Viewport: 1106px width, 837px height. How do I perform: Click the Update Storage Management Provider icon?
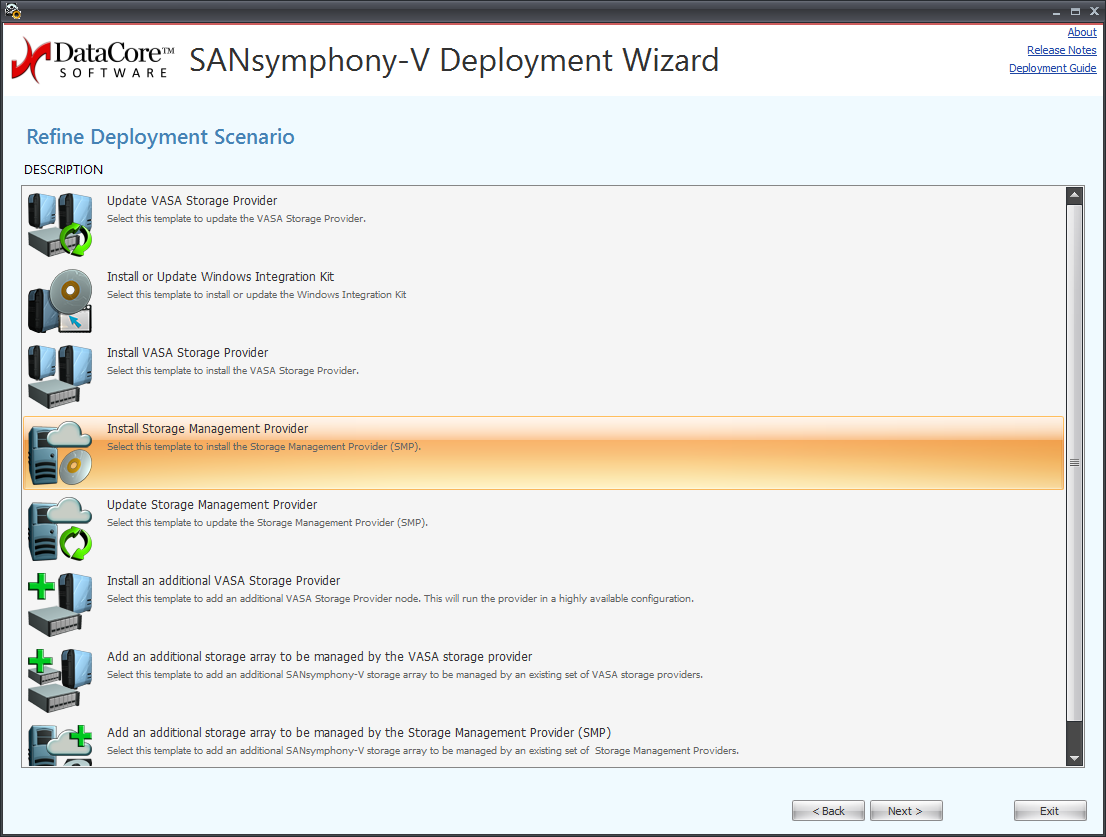60,529
